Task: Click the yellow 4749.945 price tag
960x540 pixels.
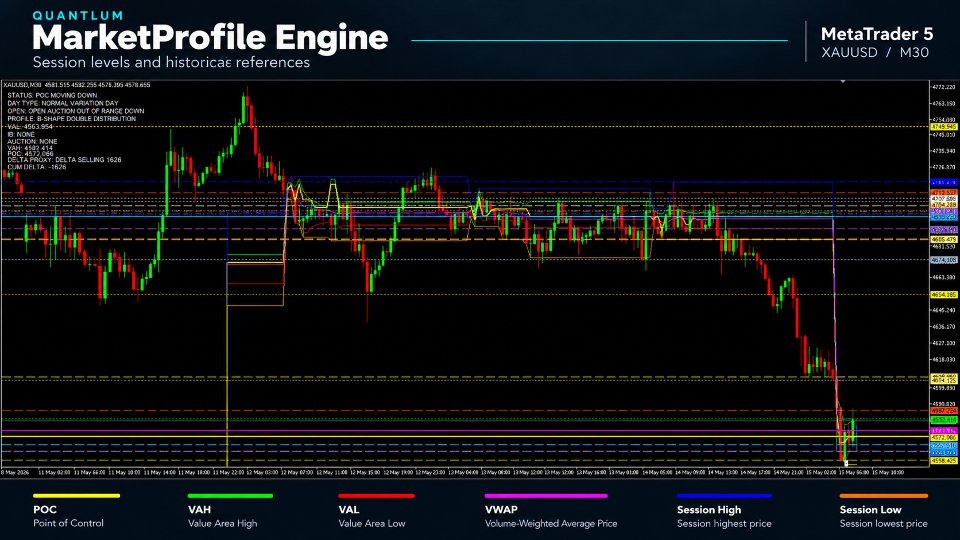Action: click(944, 127)
